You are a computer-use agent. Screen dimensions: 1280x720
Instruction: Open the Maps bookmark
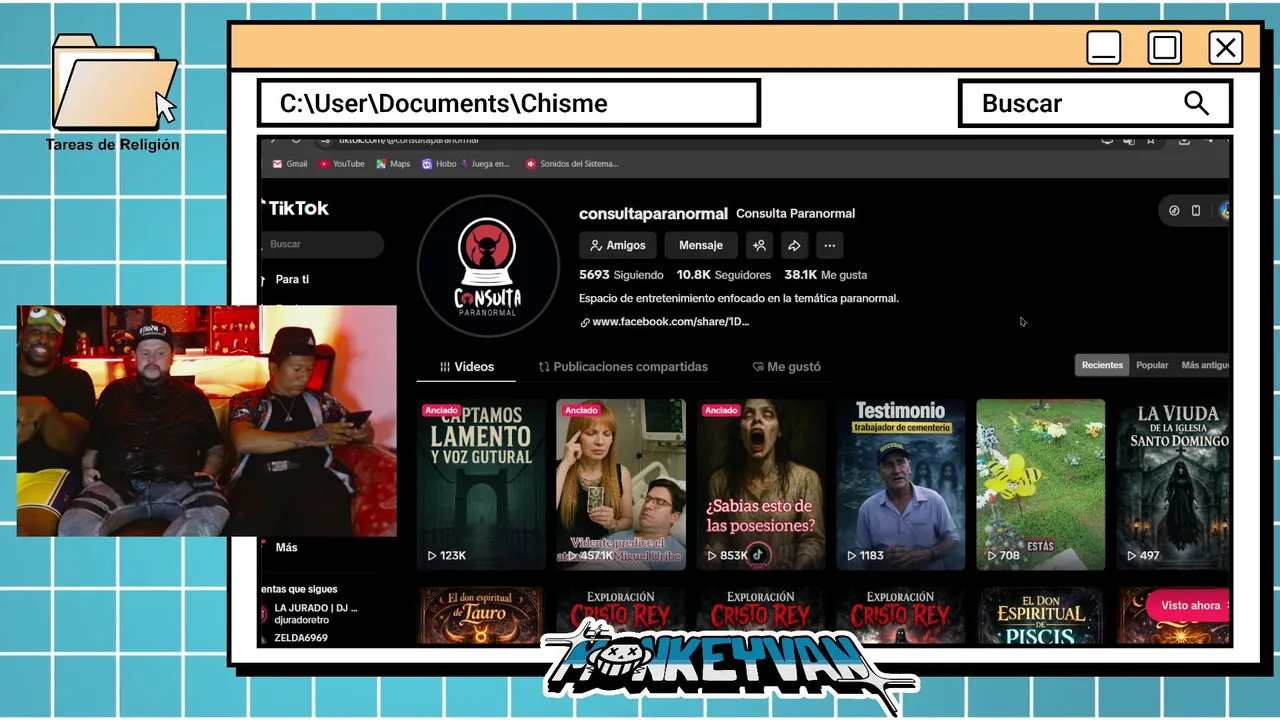point(393,164)
